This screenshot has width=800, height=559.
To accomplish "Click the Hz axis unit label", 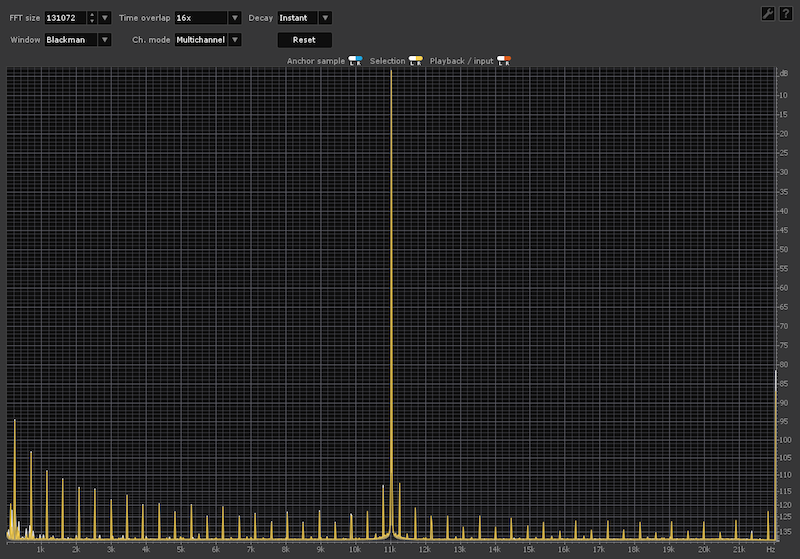I will 770,549.
